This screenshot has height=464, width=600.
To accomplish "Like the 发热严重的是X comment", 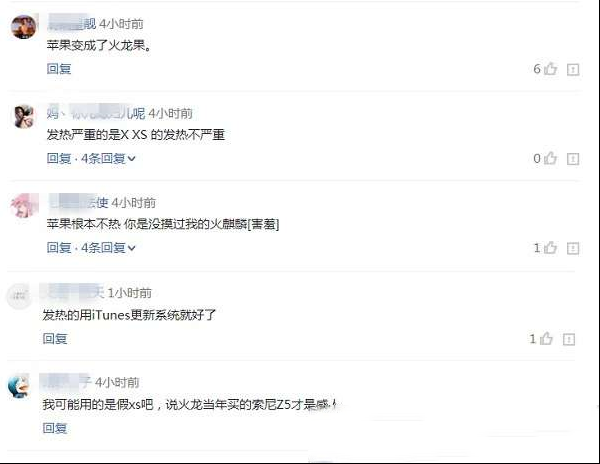I will 550,158.
